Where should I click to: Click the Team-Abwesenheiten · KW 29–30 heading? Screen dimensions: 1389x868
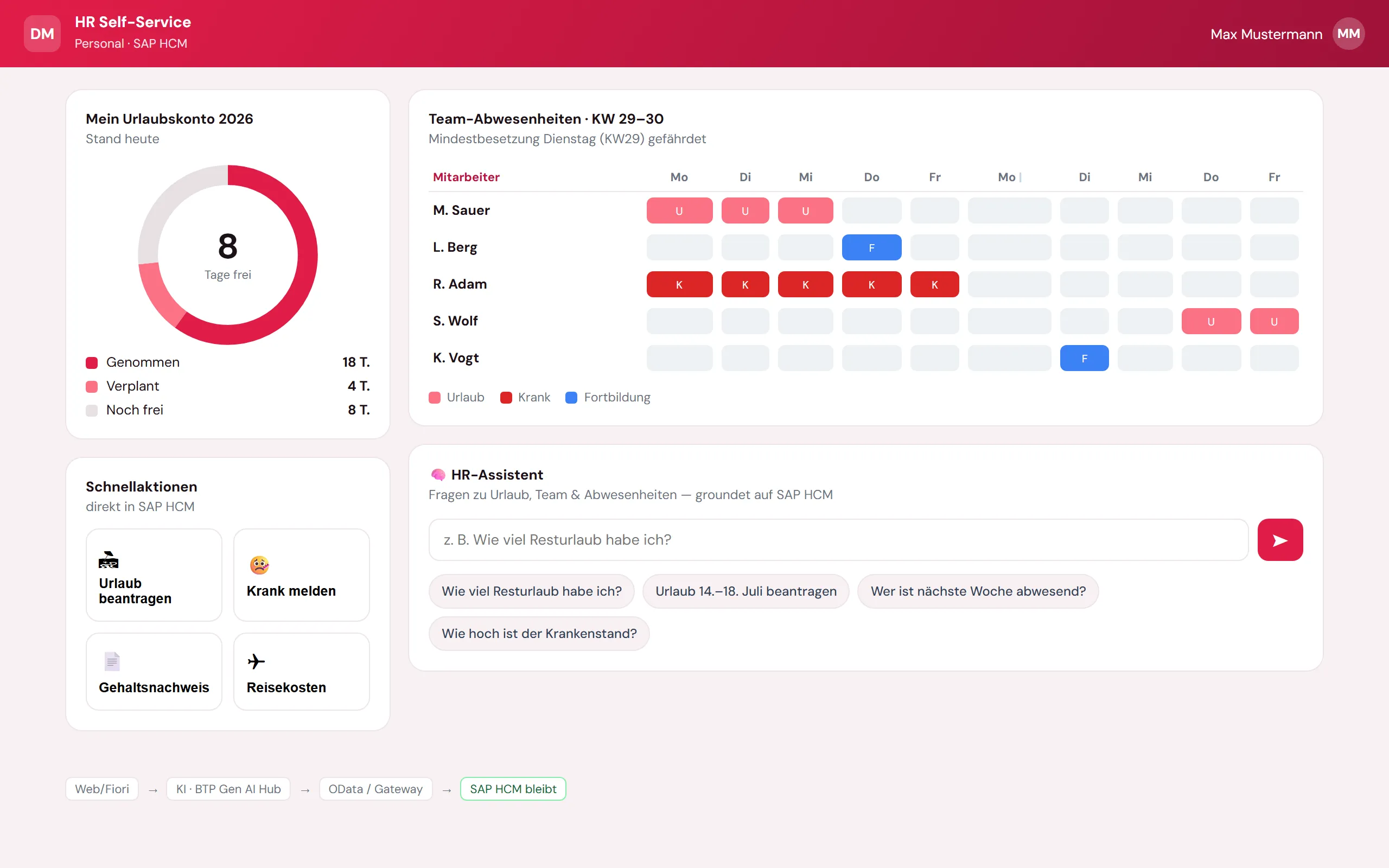546,119
